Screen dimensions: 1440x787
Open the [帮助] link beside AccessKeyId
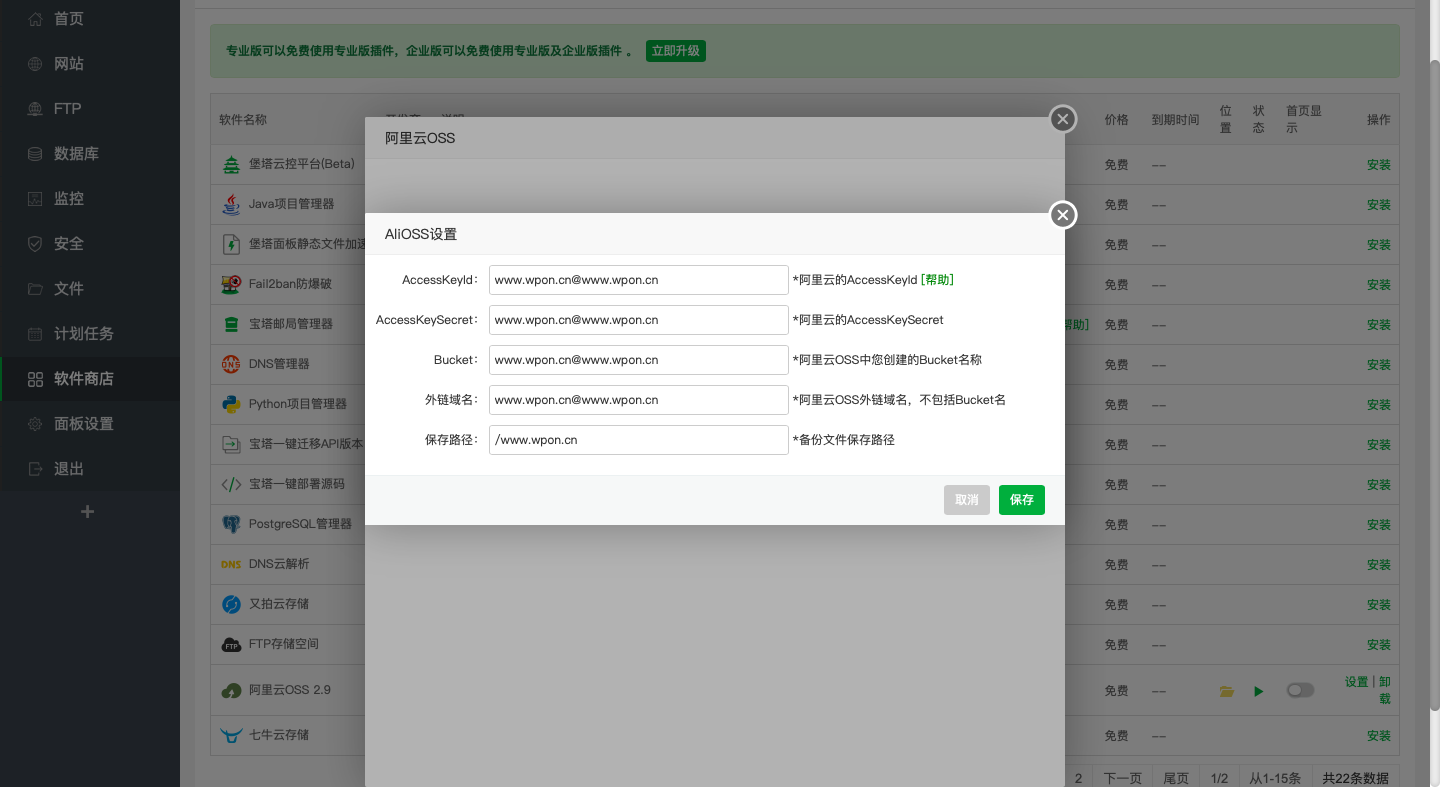click(937, 280)
